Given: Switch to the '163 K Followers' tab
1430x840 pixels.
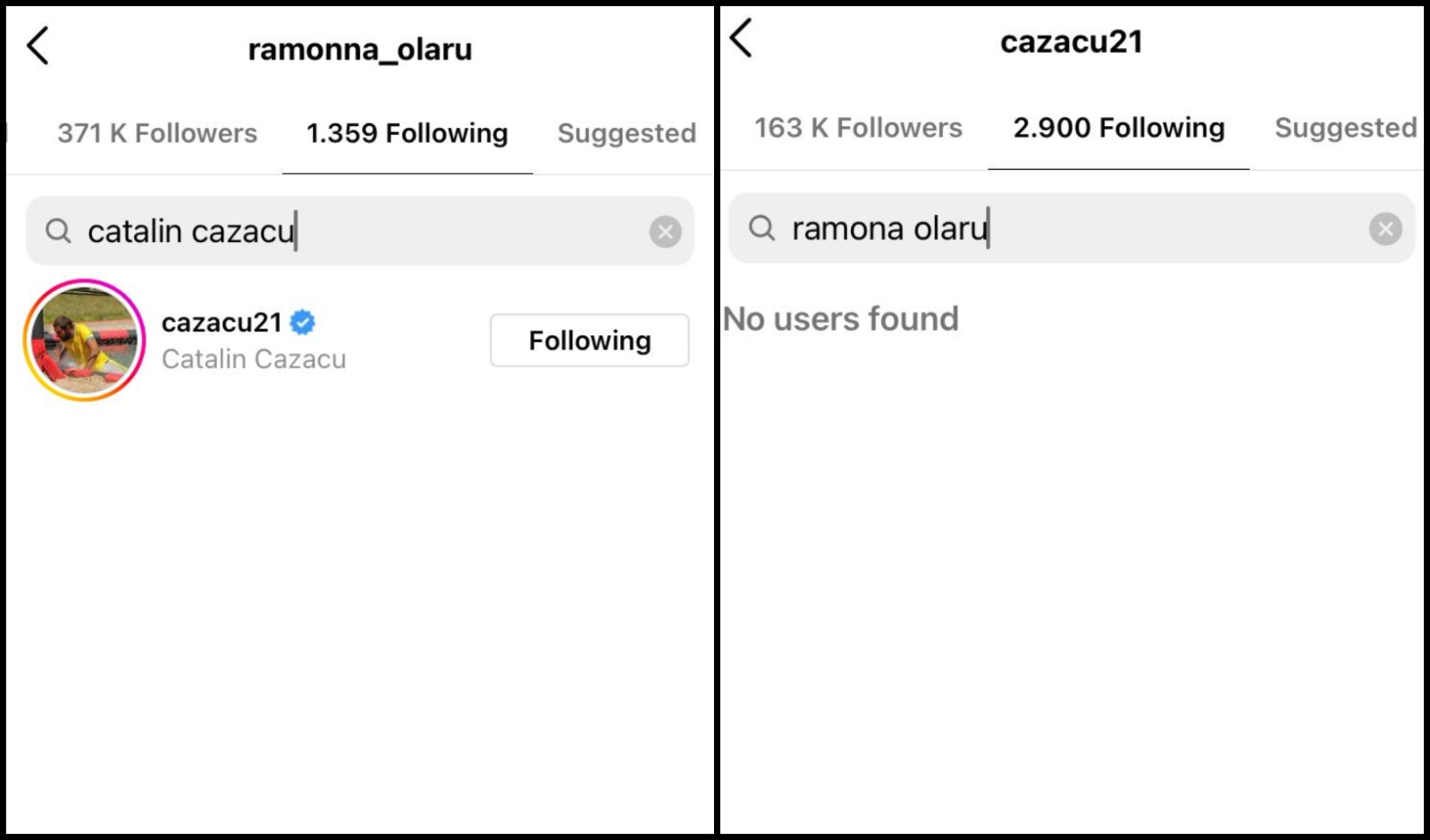Looking at the screenshot, I should click(856, 128).
